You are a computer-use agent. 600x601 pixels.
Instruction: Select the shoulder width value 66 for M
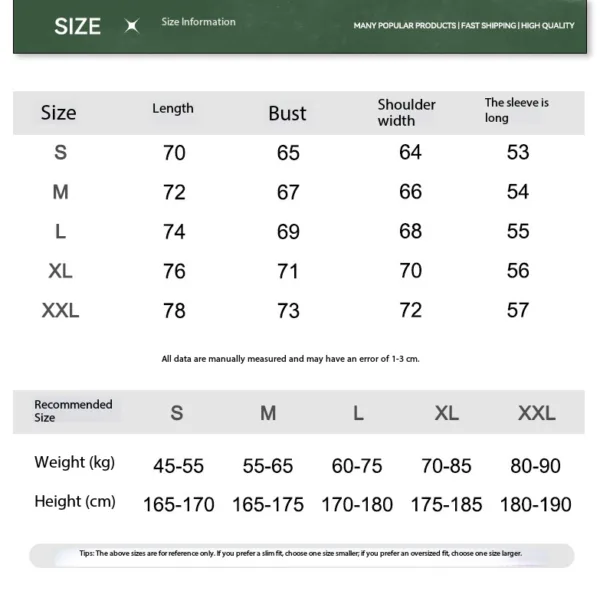410,192
